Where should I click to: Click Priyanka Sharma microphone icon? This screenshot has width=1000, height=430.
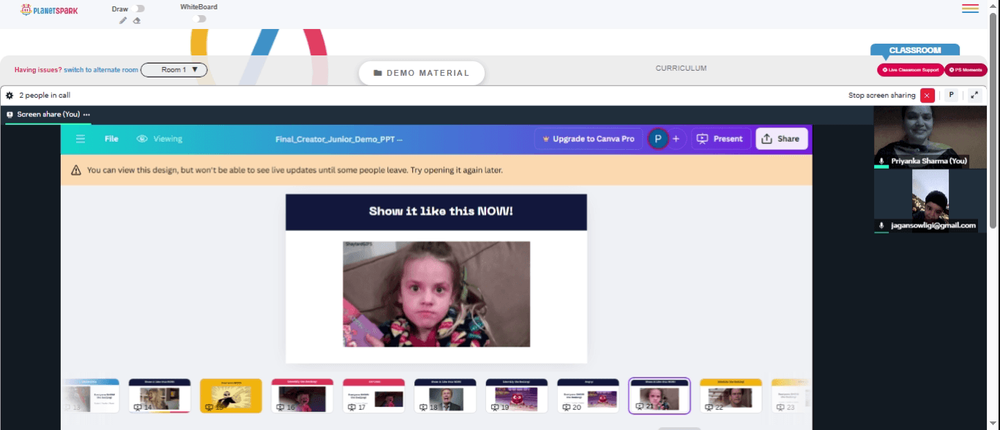click(x=881, y=161)
